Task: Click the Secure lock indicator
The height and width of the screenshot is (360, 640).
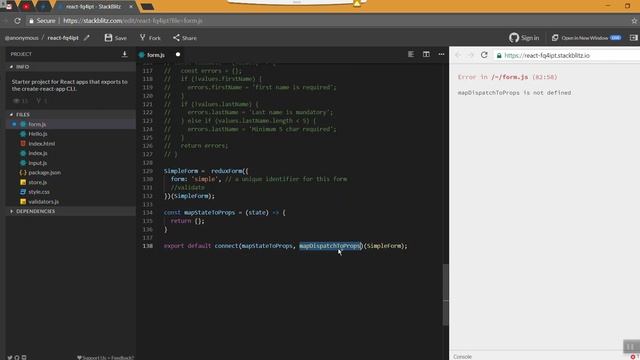Action: [x=42, y=20]
